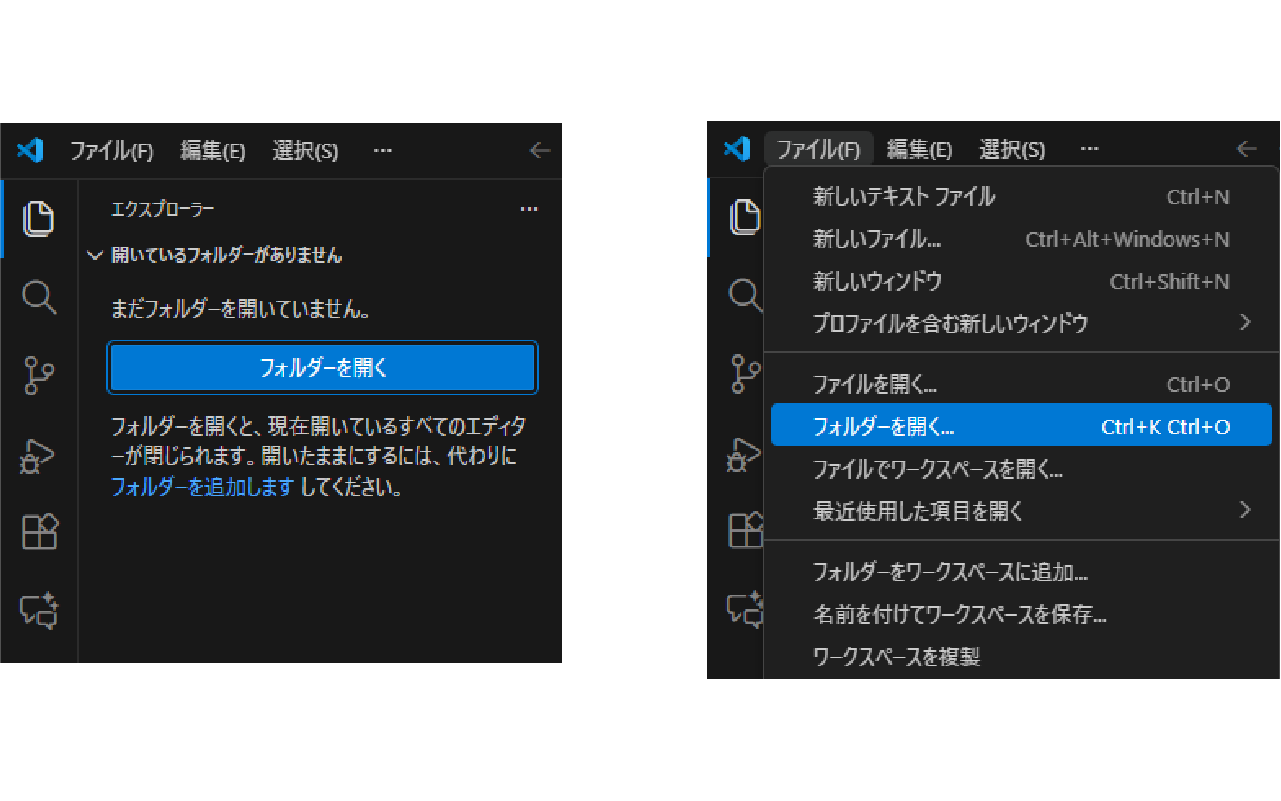Select フォルダーをワークスペースに追加... menu item

1021,572
